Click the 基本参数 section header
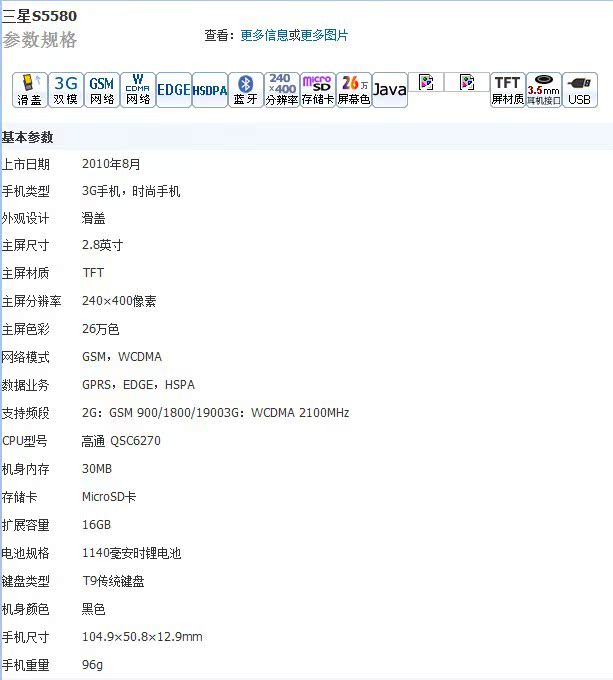 (x=27, y=137)
